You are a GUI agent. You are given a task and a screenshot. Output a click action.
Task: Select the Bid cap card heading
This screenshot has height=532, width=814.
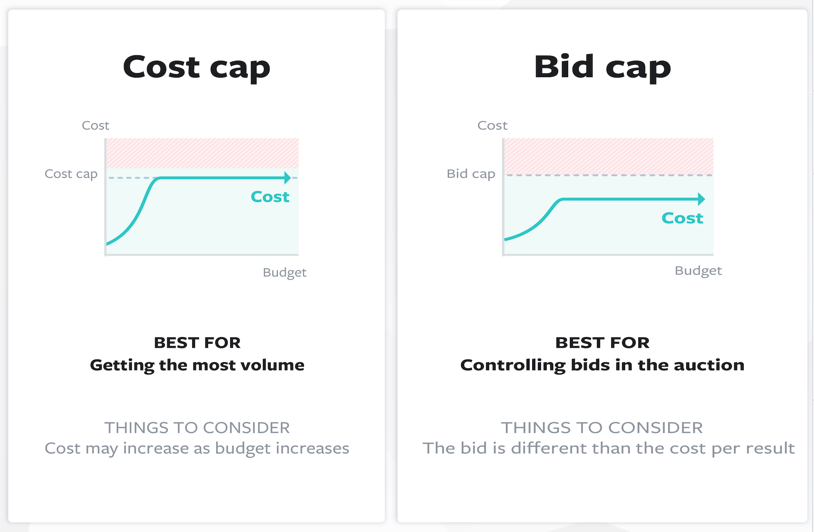pyautogui.click(x=602, y=67)
